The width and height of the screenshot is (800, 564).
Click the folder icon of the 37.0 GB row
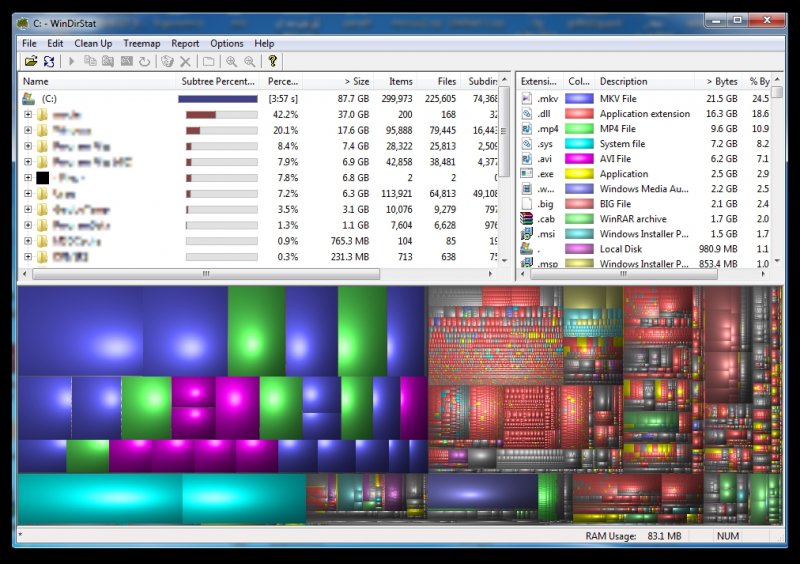(x=43, y=114)
